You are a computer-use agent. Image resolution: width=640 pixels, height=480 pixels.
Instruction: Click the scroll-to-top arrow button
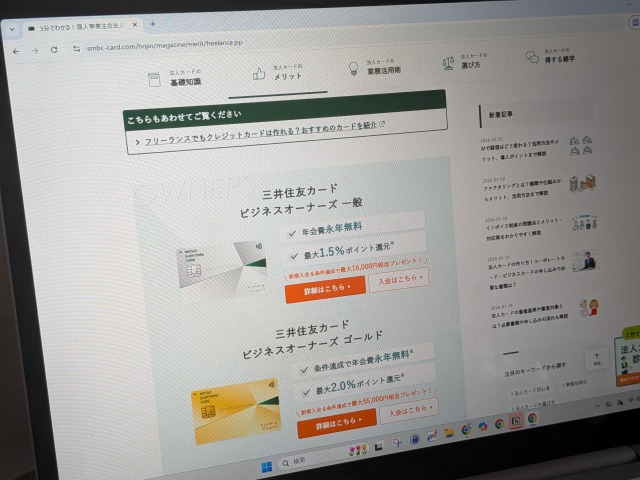(597, 359)
